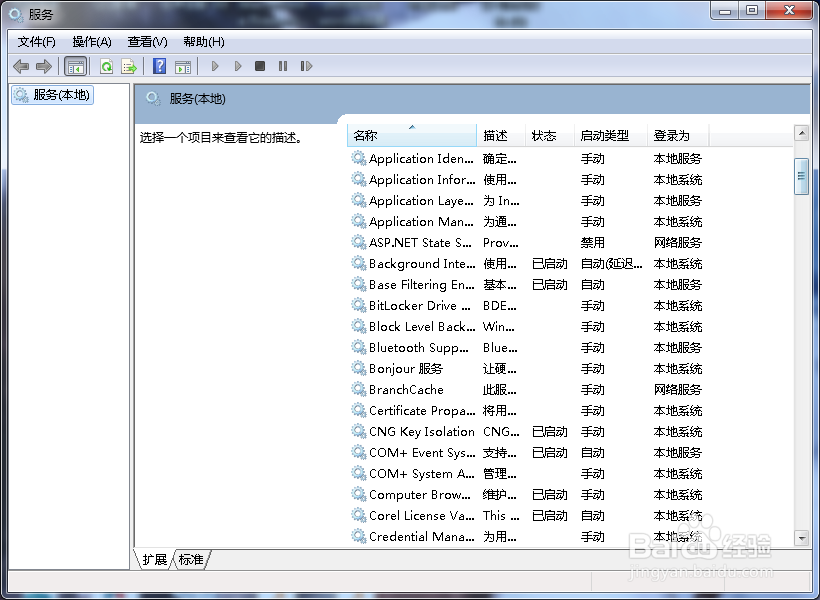Click 网络服务 logon cell for BranchCache

tap(678, 390)
